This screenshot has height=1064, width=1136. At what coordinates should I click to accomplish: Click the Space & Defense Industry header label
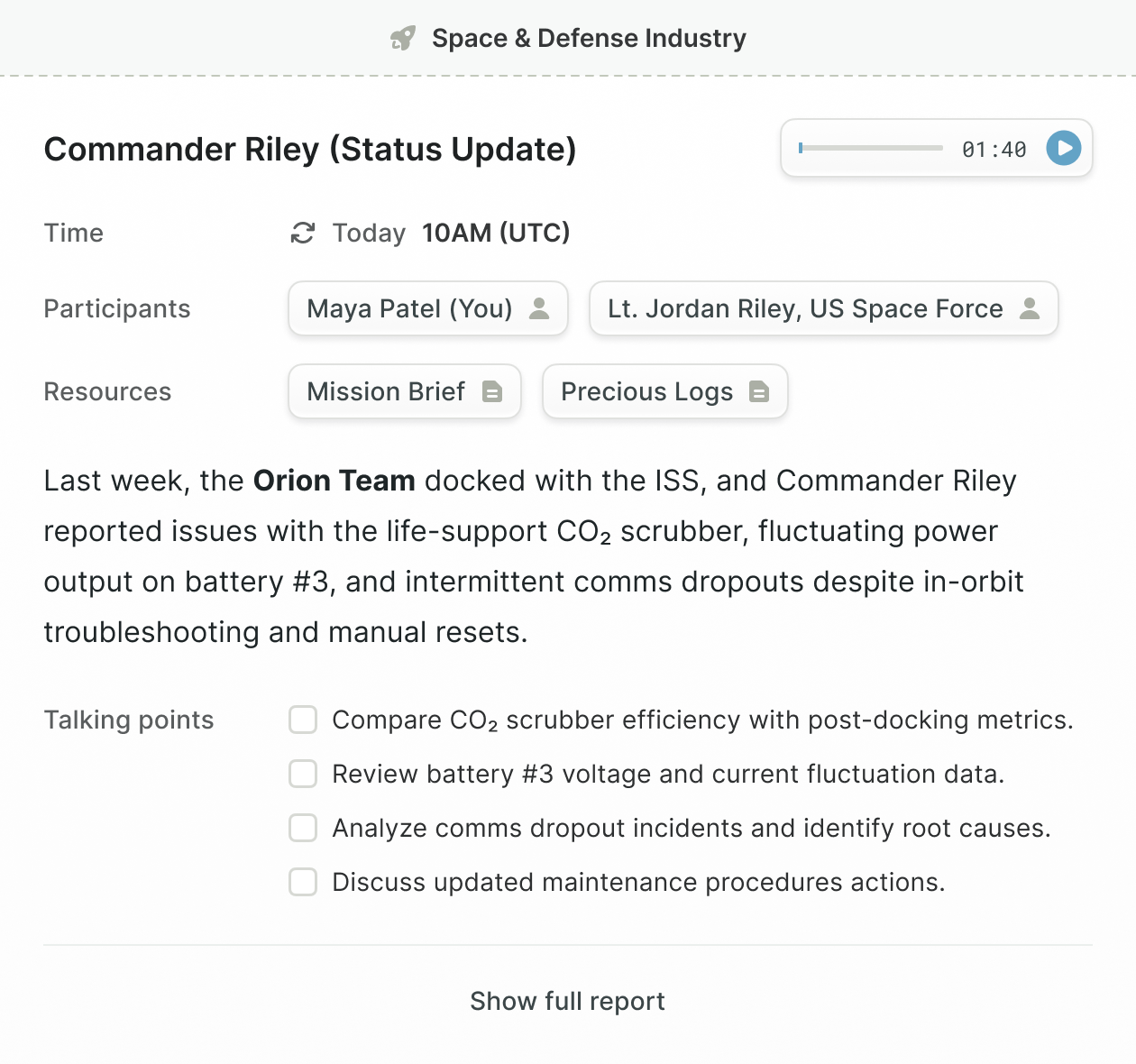coord(589,38)
